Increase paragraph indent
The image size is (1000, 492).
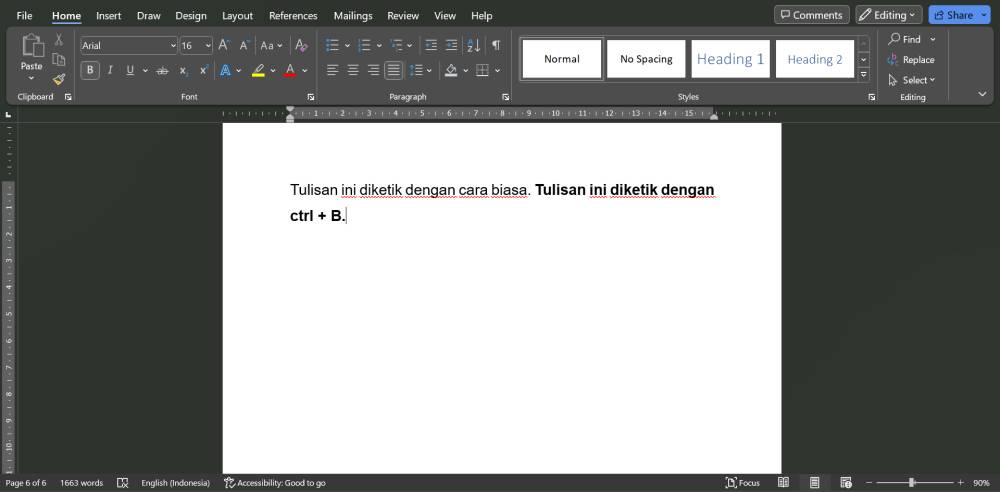pyautogui.click(x=451, y=45)
